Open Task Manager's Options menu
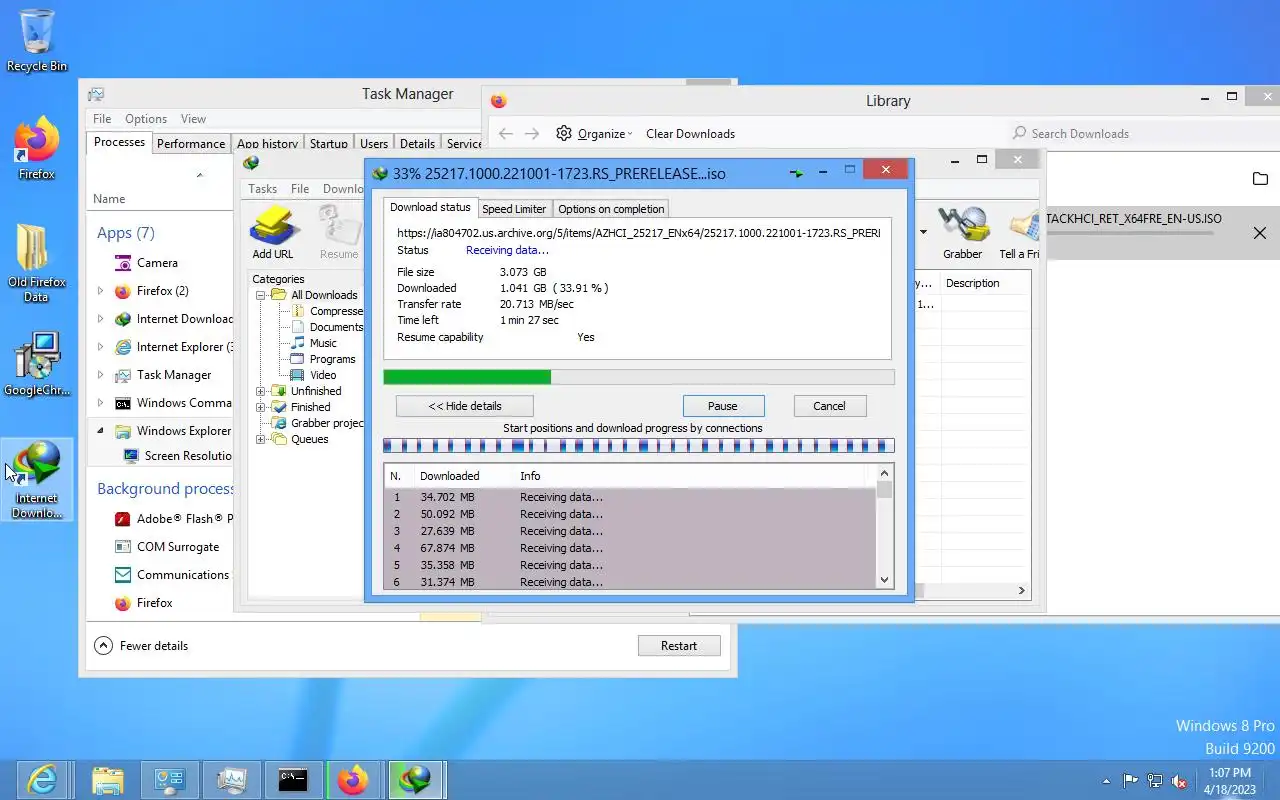 click(146, 118)
